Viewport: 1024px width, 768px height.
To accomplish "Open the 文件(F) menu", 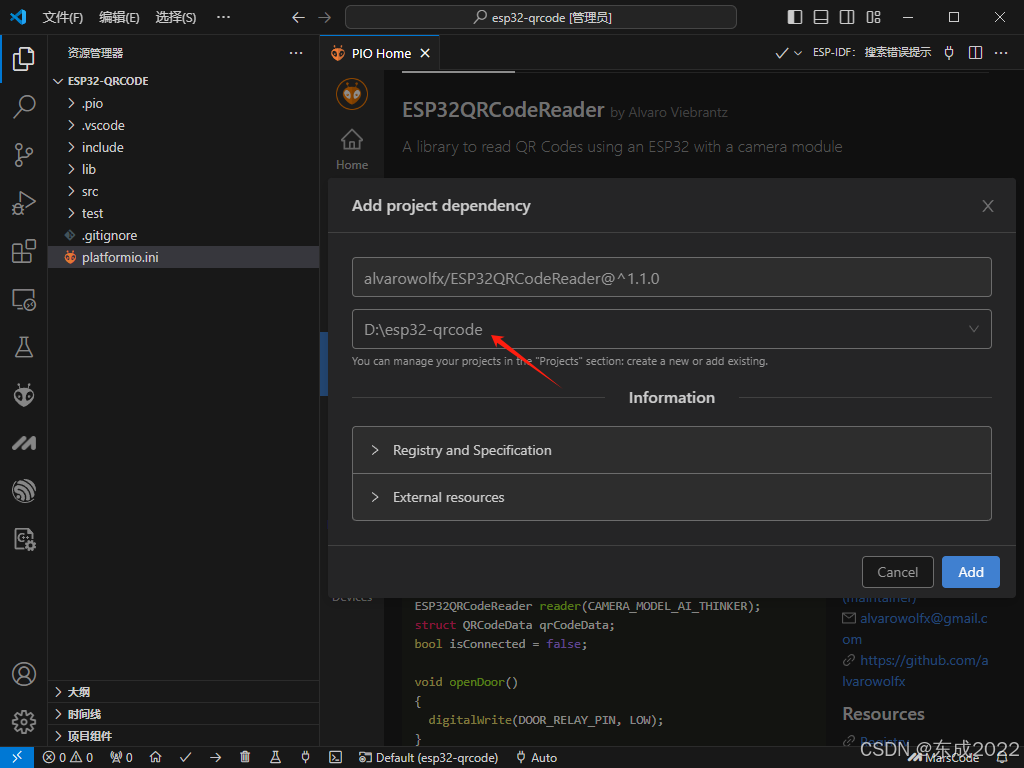I will (63, 18).
